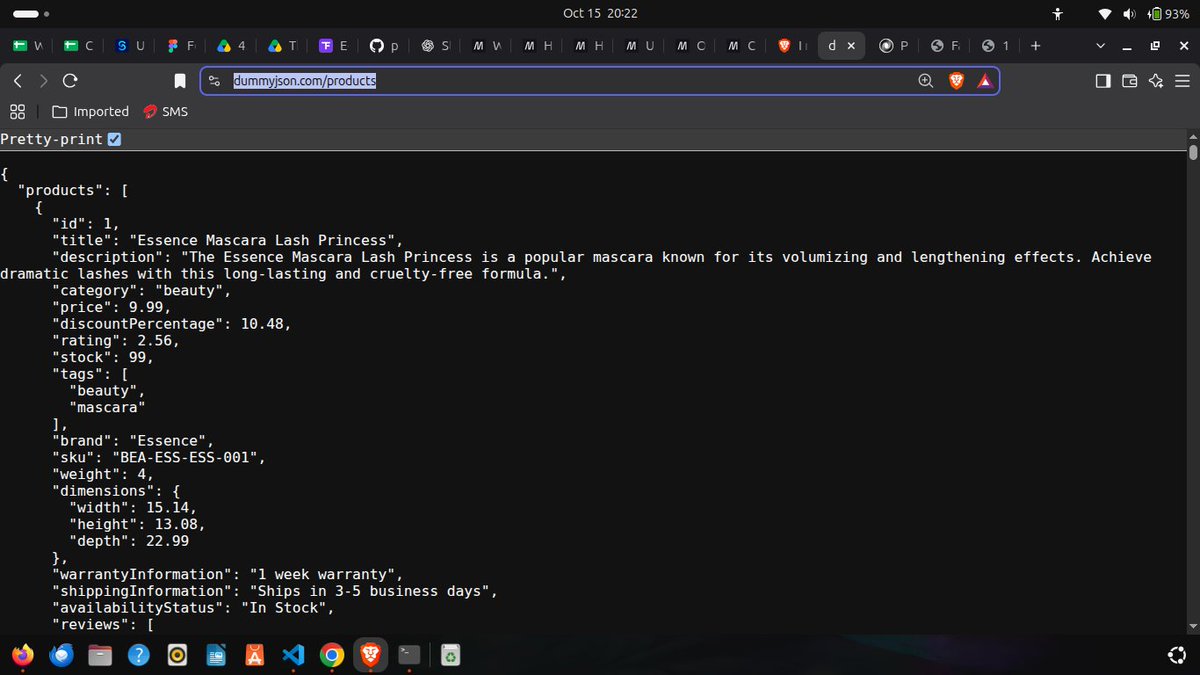Click the page scroll down arrow
The width and height of the screenshot is (1200, 675).
pyautogui.click(x=1192, y=626)
